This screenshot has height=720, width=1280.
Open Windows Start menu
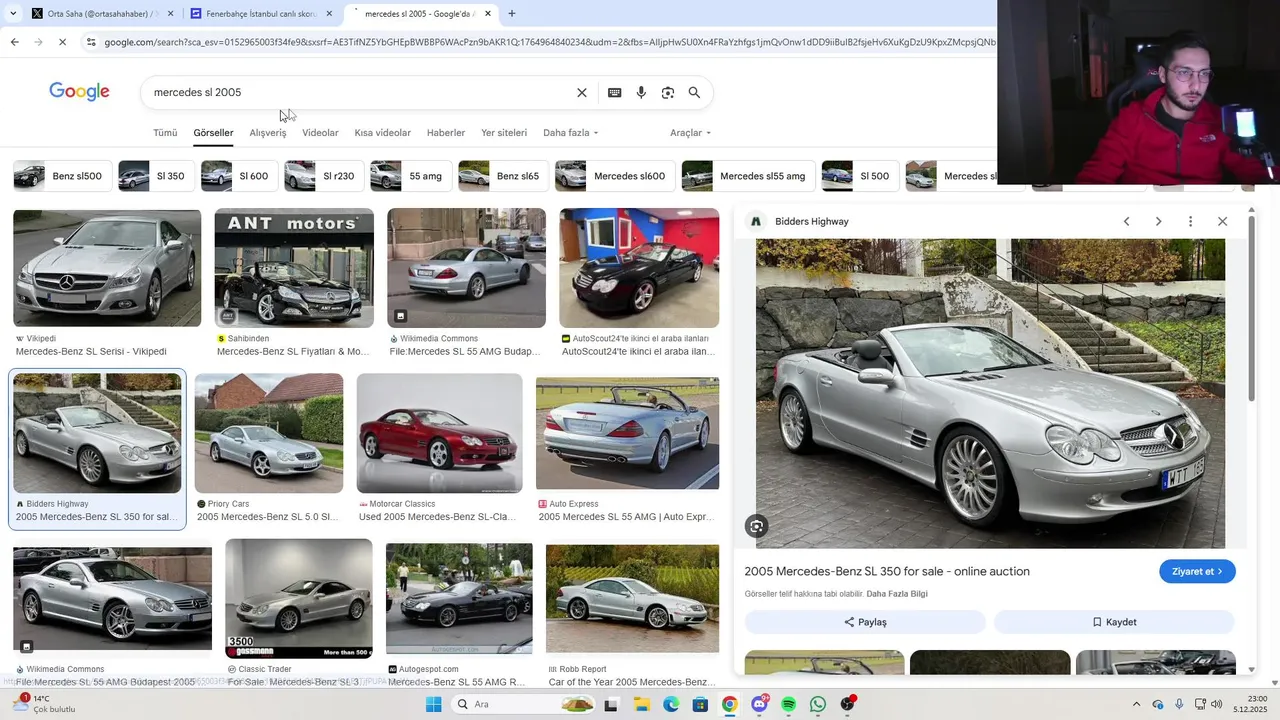tap(433, 704)
